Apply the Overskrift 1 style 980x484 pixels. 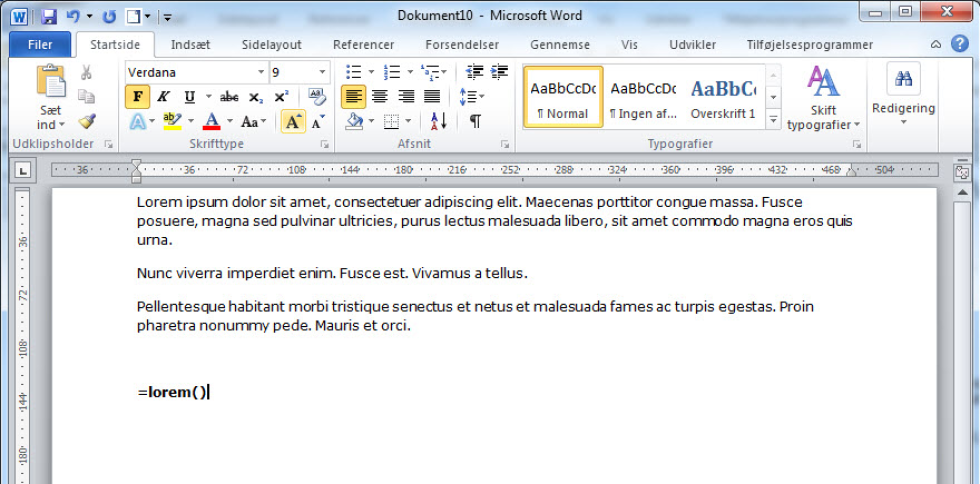tap(722, 98)
